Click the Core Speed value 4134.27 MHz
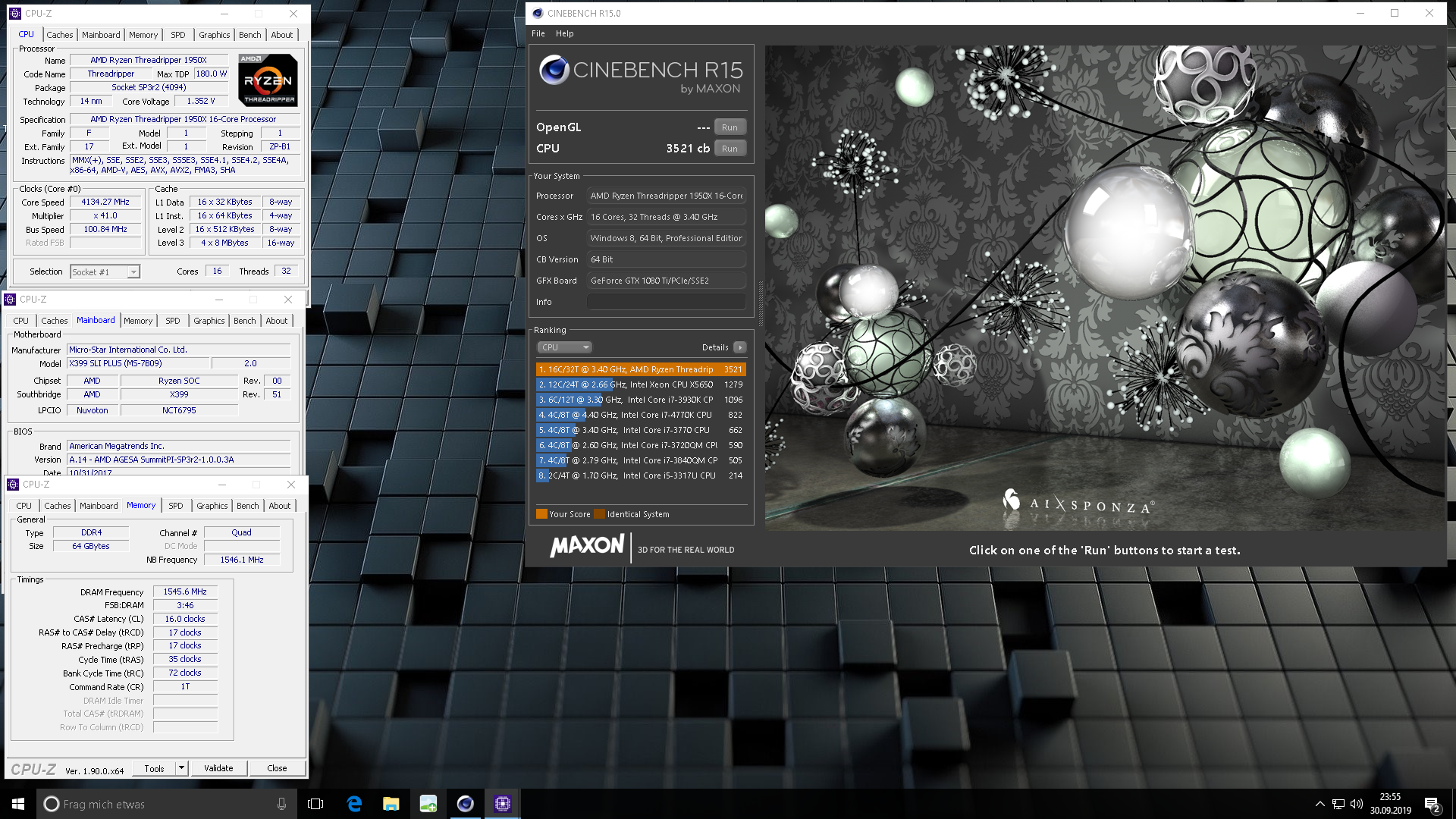Image resolution: width=1456 pixels, height=819 pixels. tap(106, 202)
